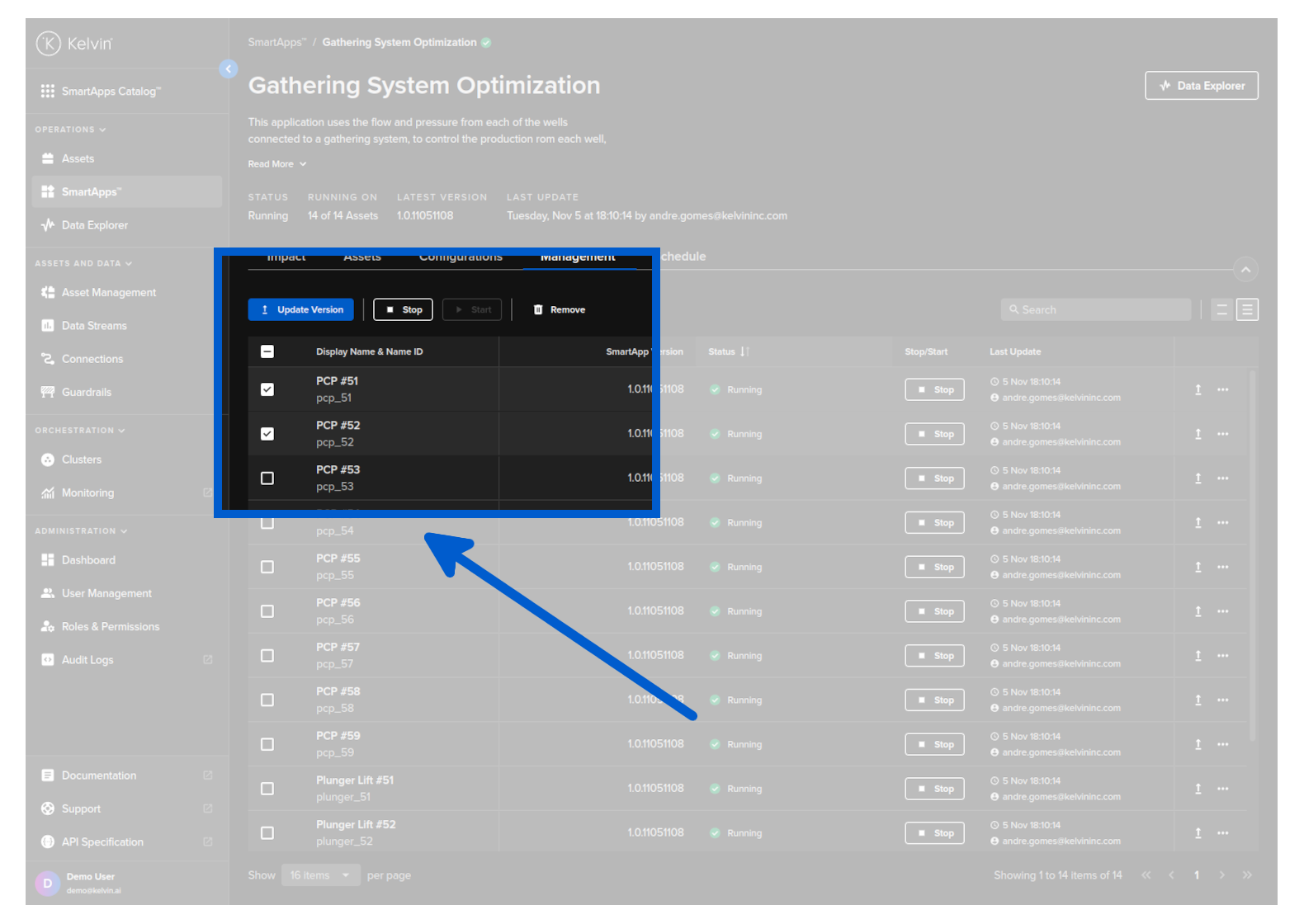Viewport: 1304px width, 924px height.
Task: Open the 16 items per page dropdown
Action: [320, 875]
